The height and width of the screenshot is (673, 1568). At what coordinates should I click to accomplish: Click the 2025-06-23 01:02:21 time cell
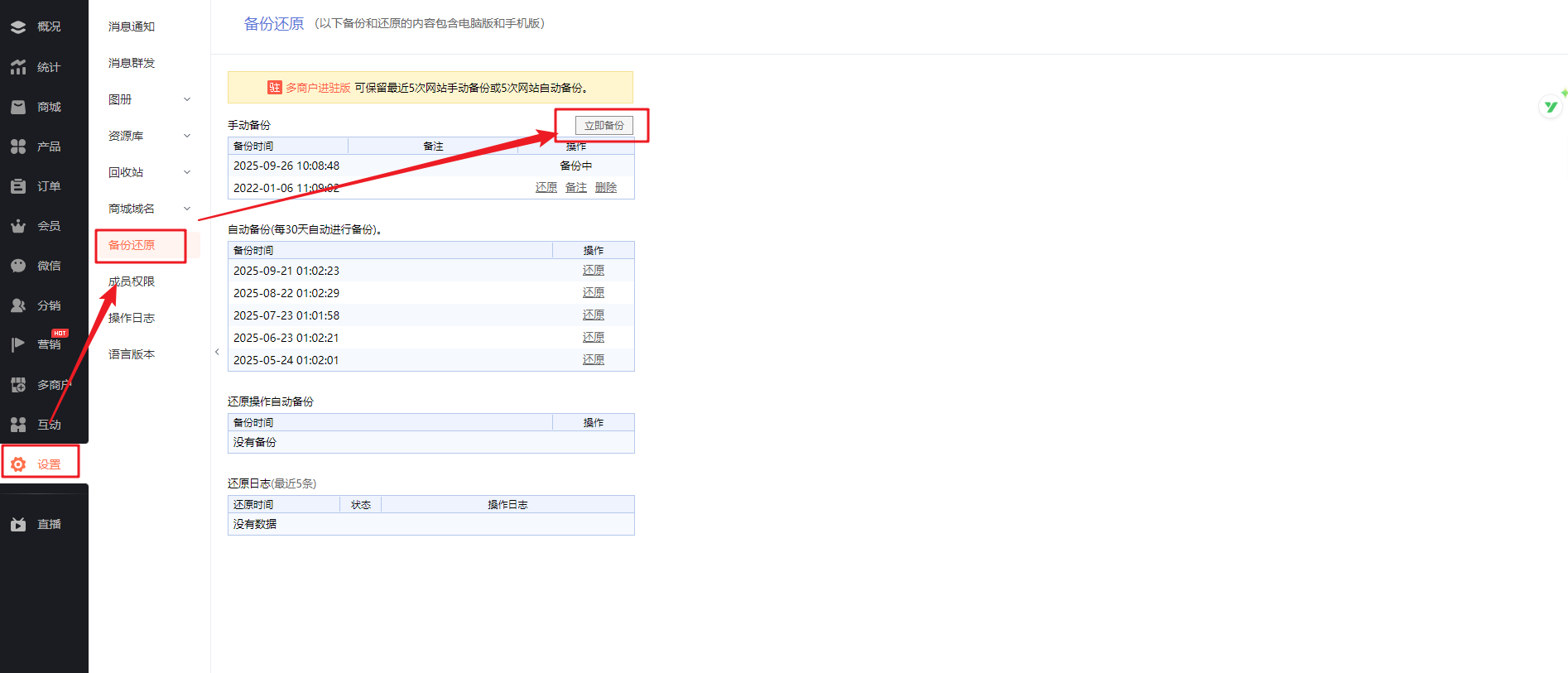(286, 338)
